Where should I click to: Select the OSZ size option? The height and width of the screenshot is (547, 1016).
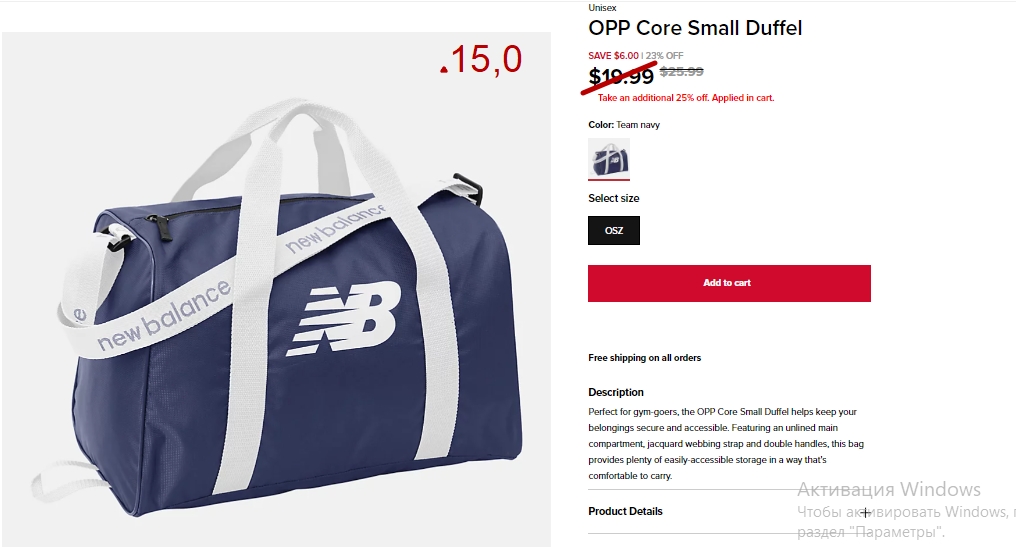[x=614, y=230]
